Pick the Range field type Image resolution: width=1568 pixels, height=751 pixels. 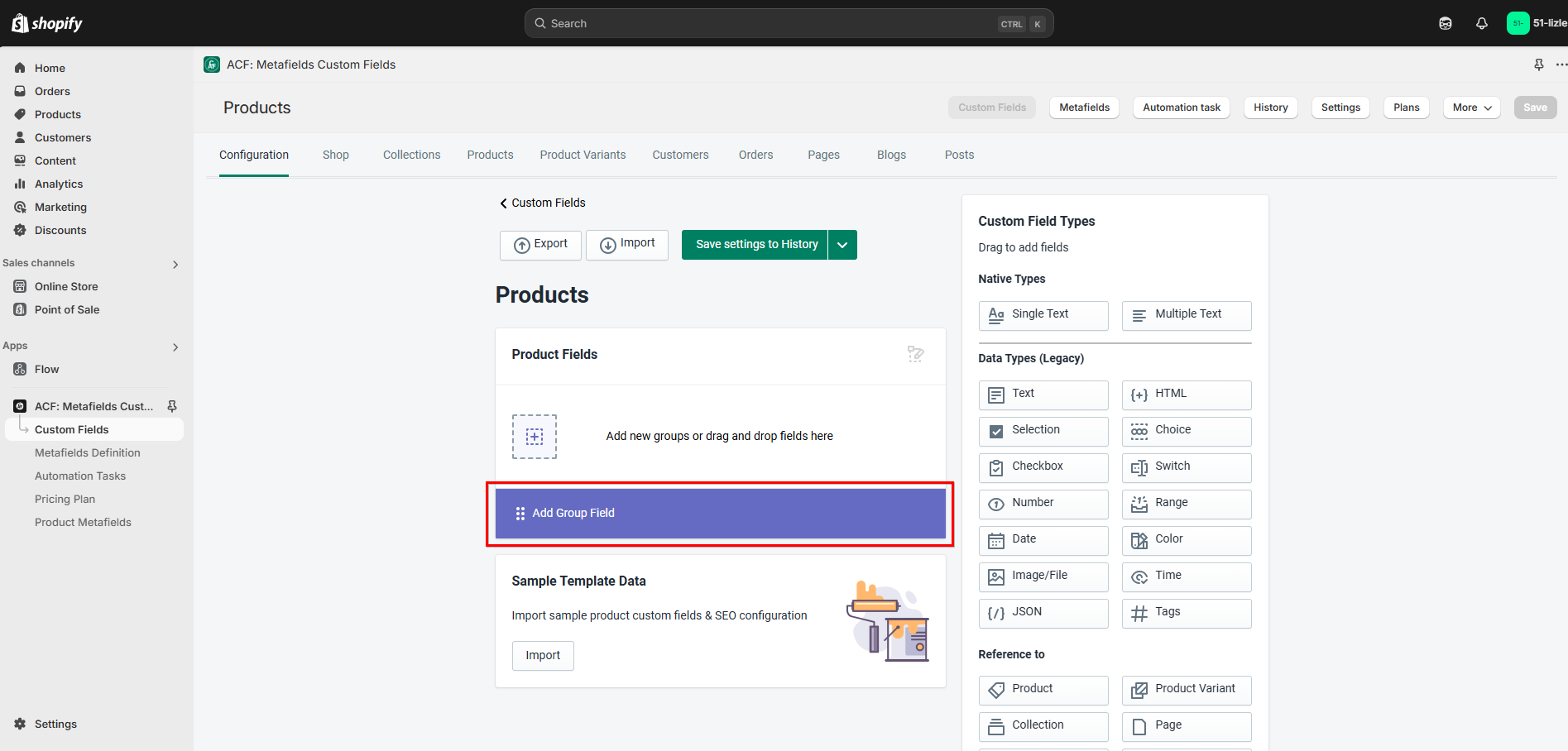tap(1187, 504)
